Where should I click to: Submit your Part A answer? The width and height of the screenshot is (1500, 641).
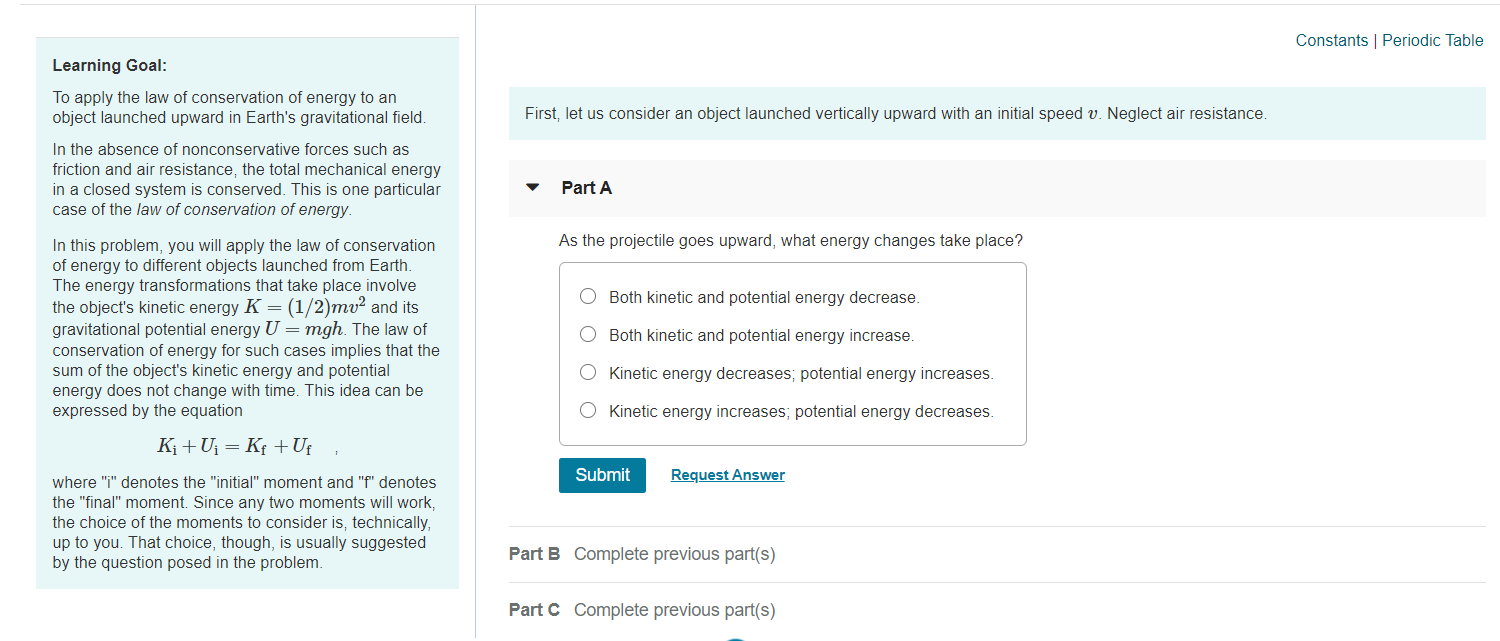(602, 474)
